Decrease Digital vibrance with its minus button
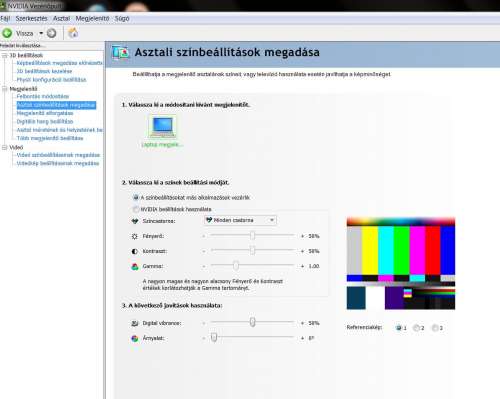Image resolution: width=500 pixels, height=399 pixels. coord(204,323)
